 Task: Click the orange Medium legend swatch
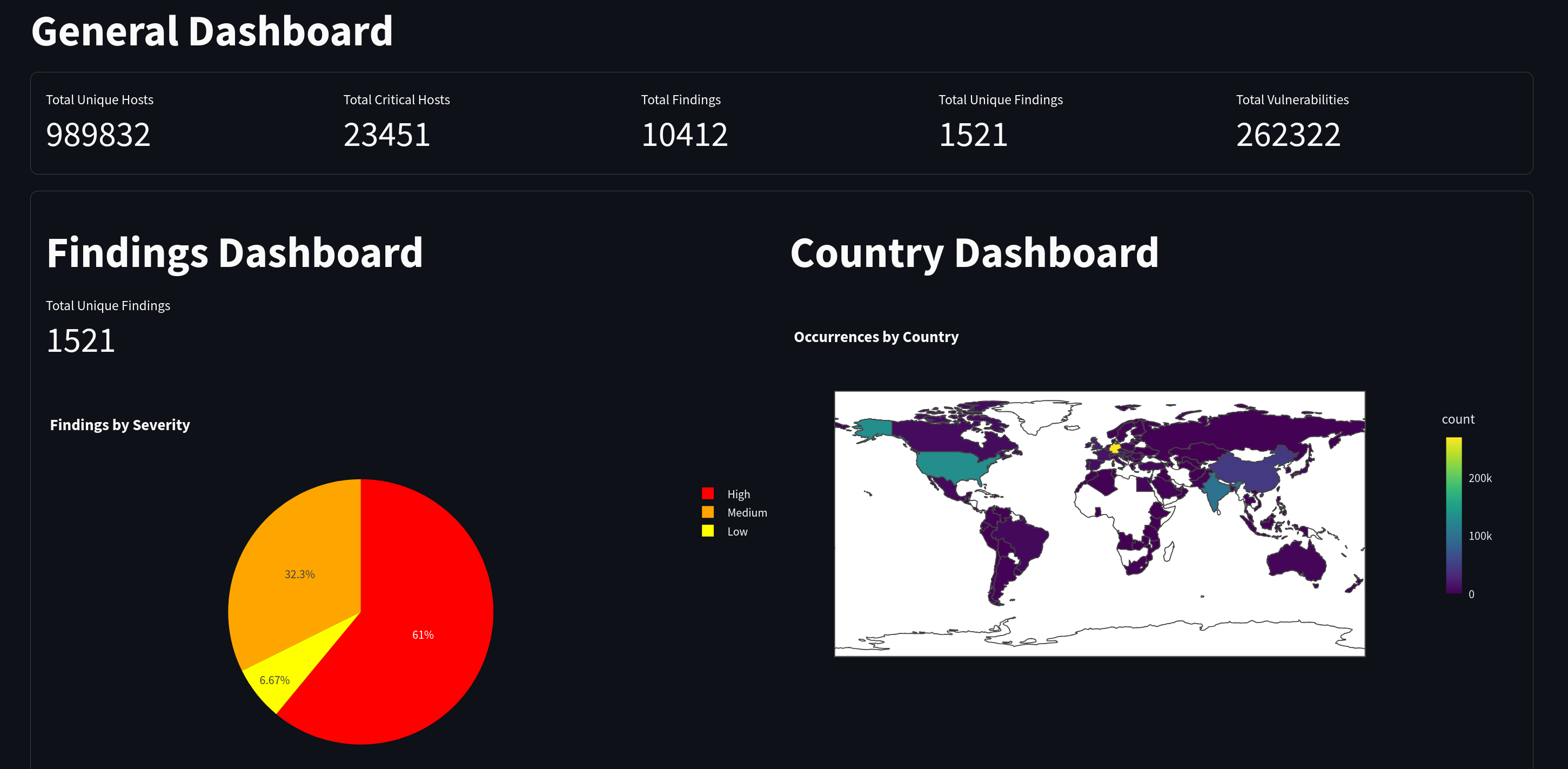click(707, 512)
